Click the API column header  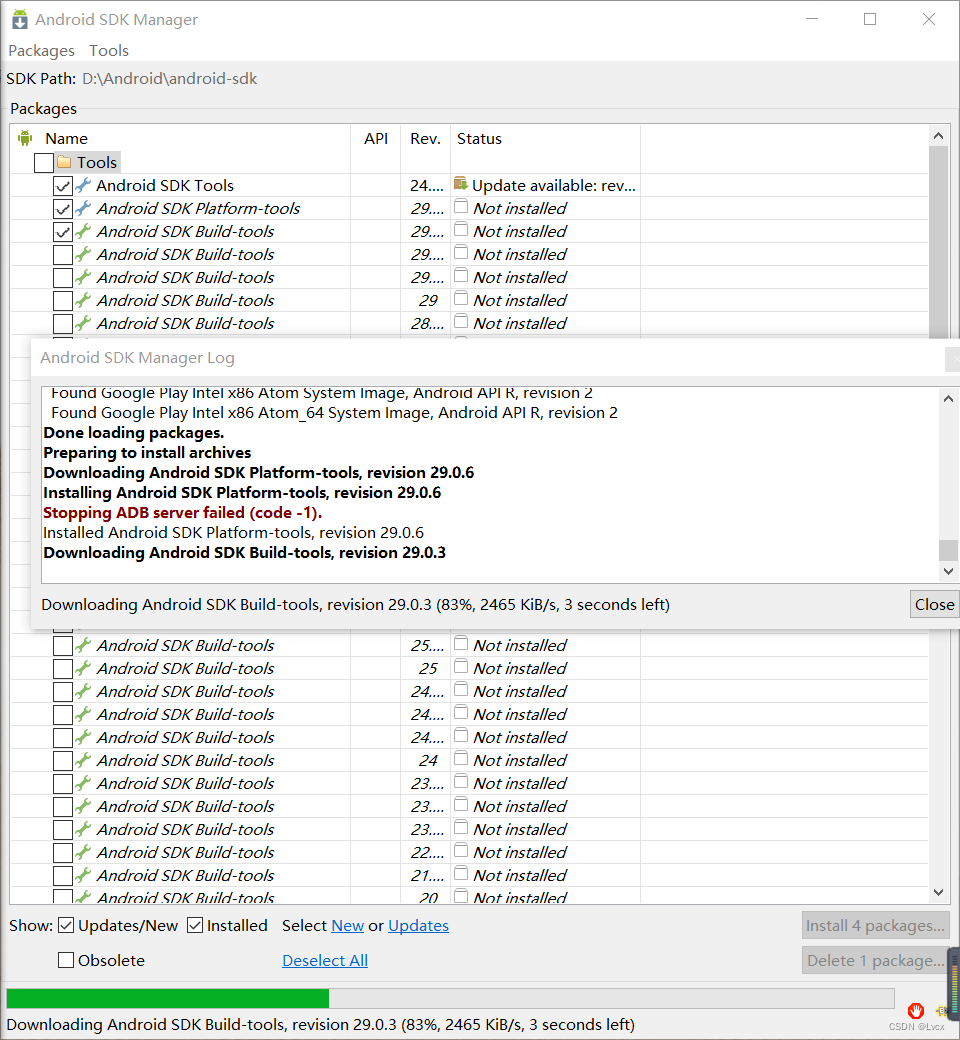coord(376,139)
